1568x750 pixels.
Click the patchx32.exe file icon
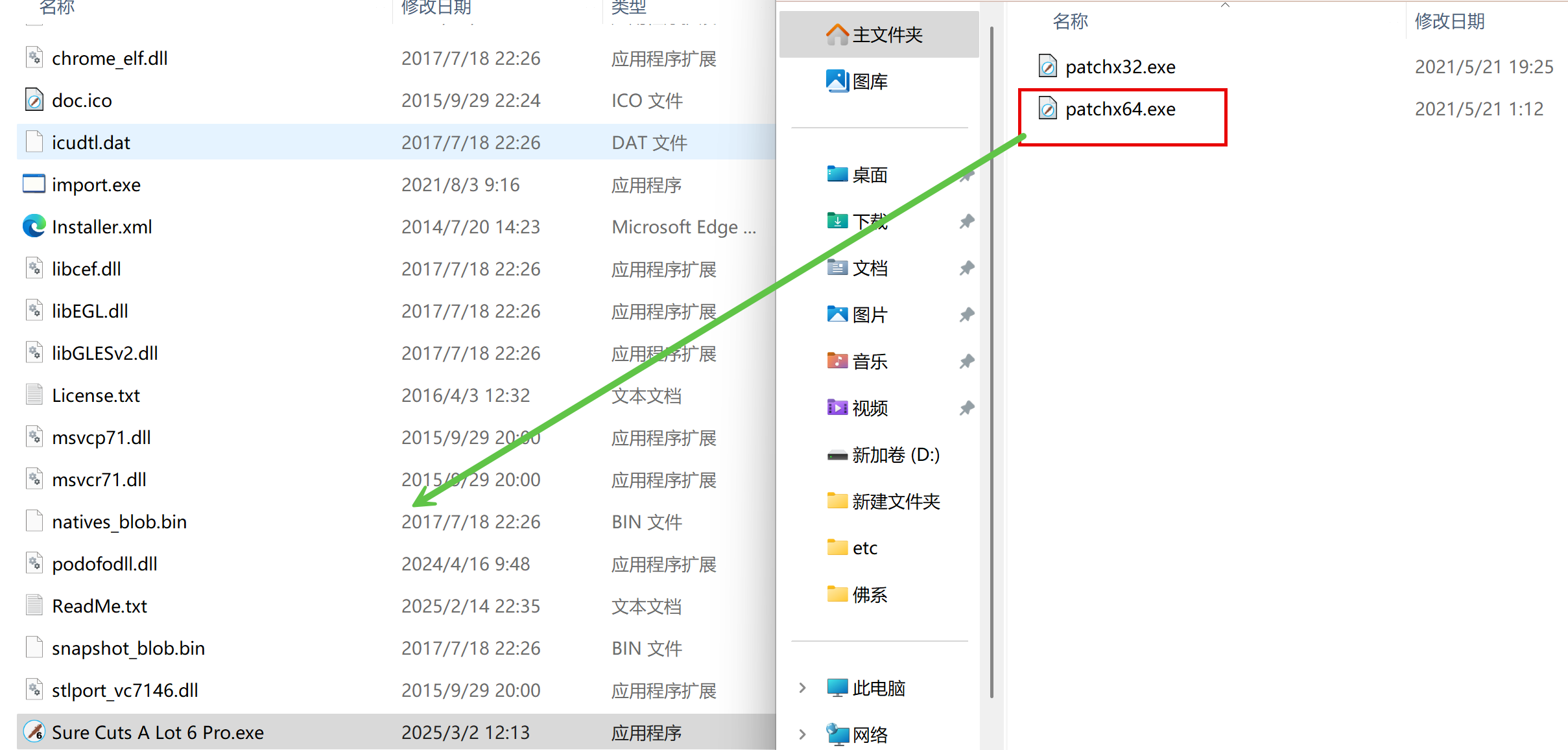coord(1047,67)
